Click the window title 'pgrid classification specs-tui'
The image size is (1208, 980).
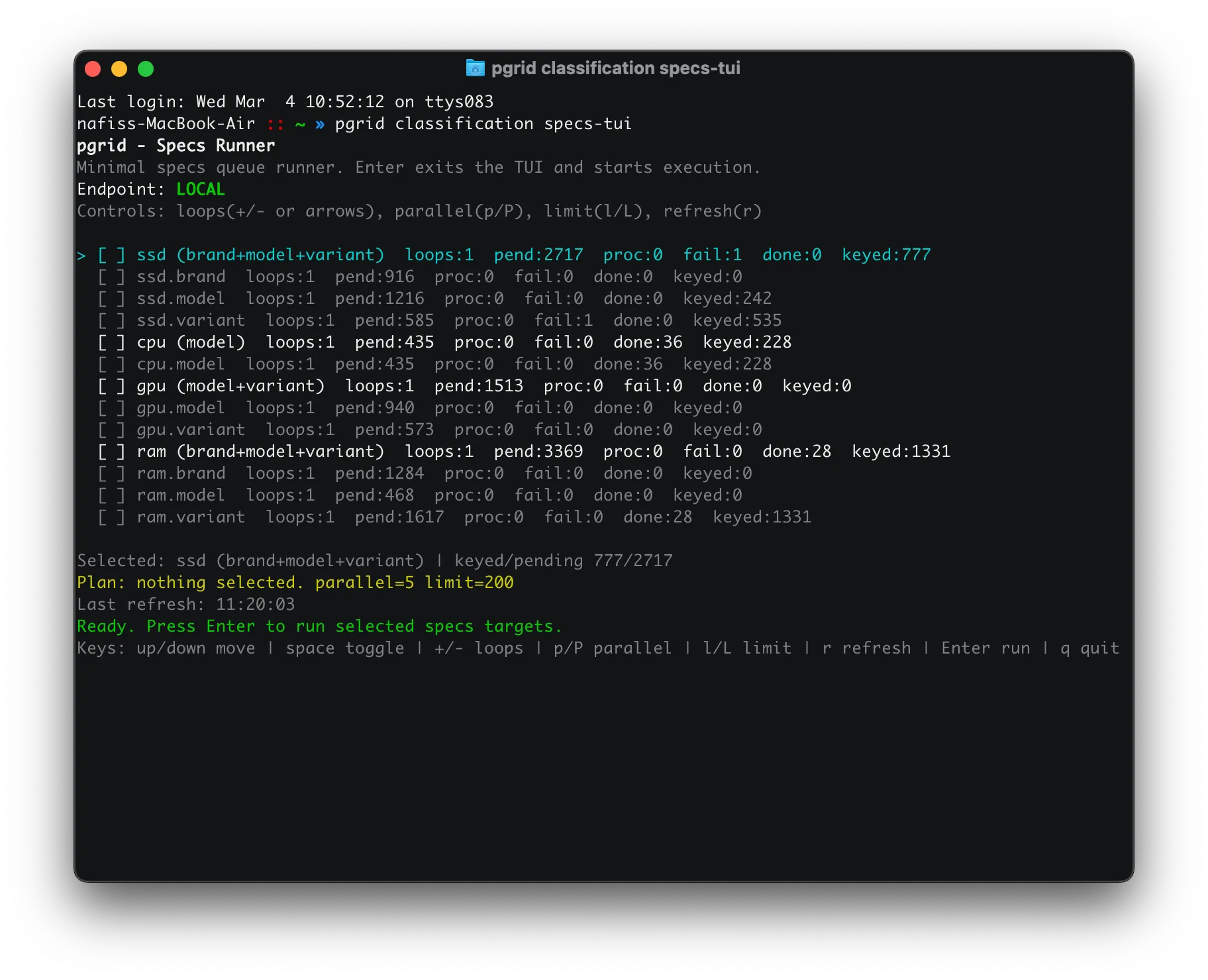pyautogui.click(x=615, y=68)
